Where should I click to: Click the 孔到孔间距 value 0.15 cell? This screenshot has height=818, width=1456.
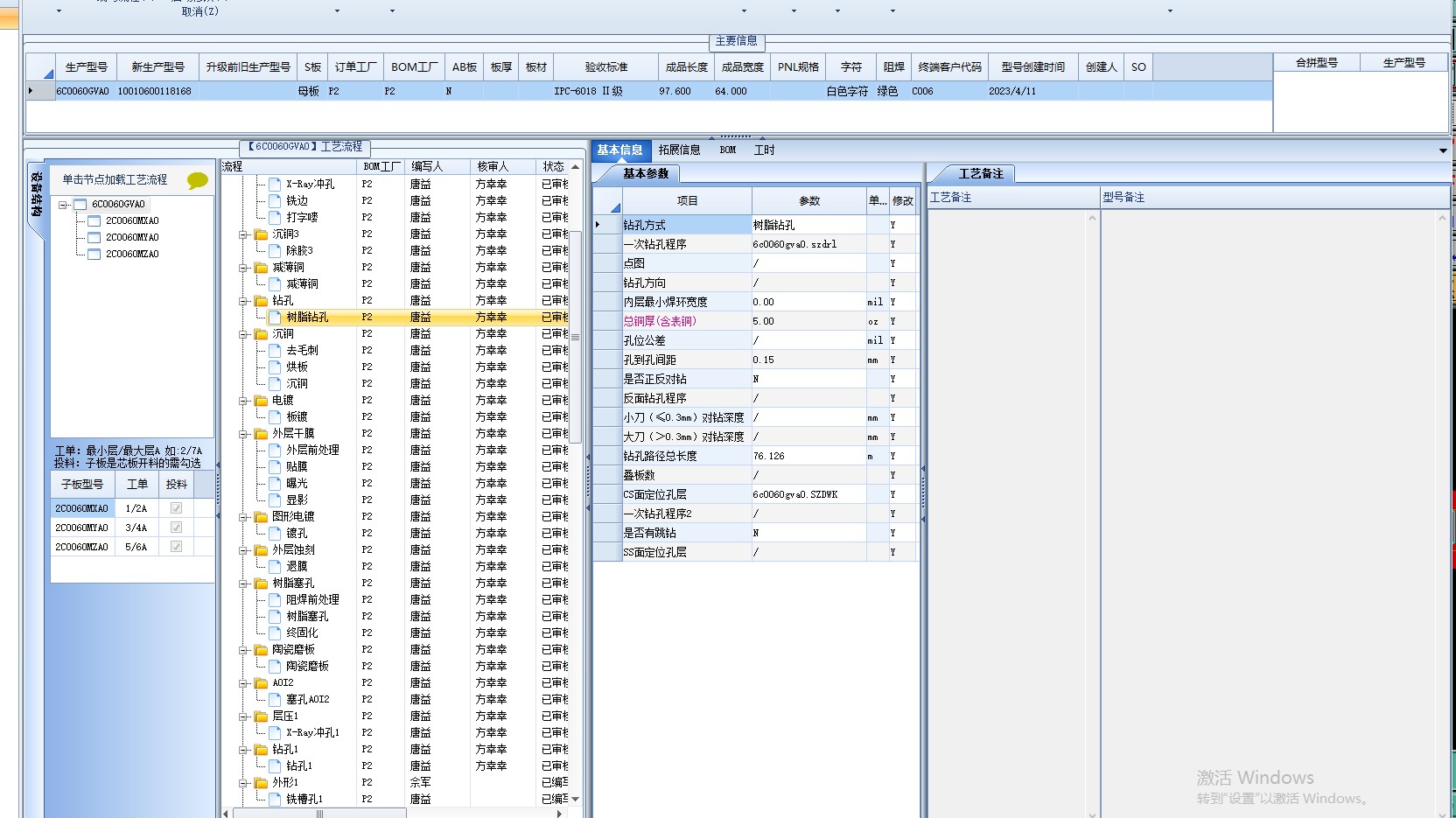[808, 360]
